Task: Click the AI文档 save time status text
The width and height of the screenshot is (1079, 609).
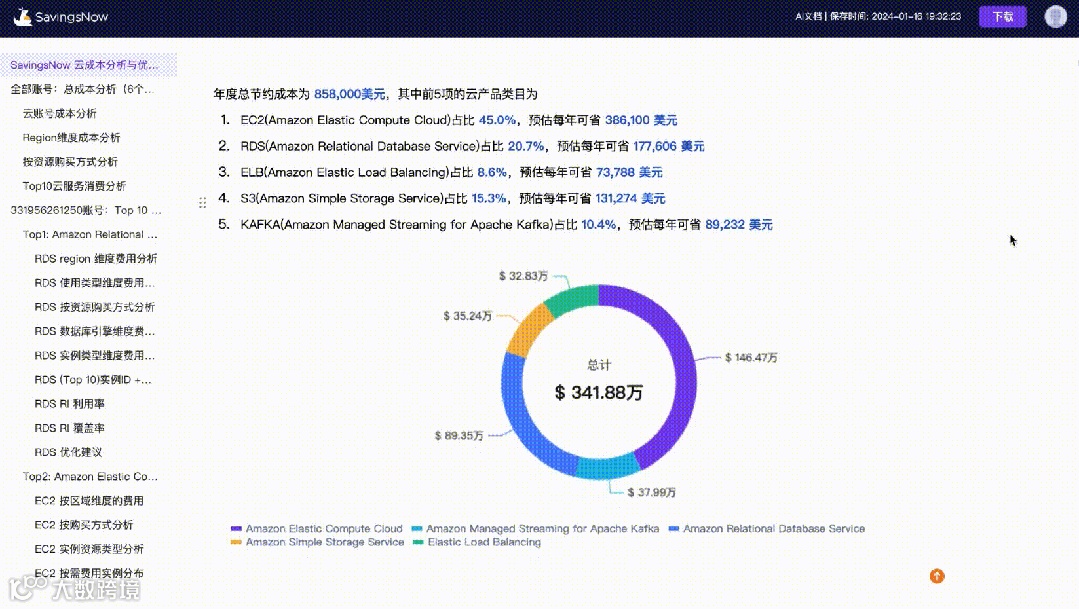Action: 878,17
